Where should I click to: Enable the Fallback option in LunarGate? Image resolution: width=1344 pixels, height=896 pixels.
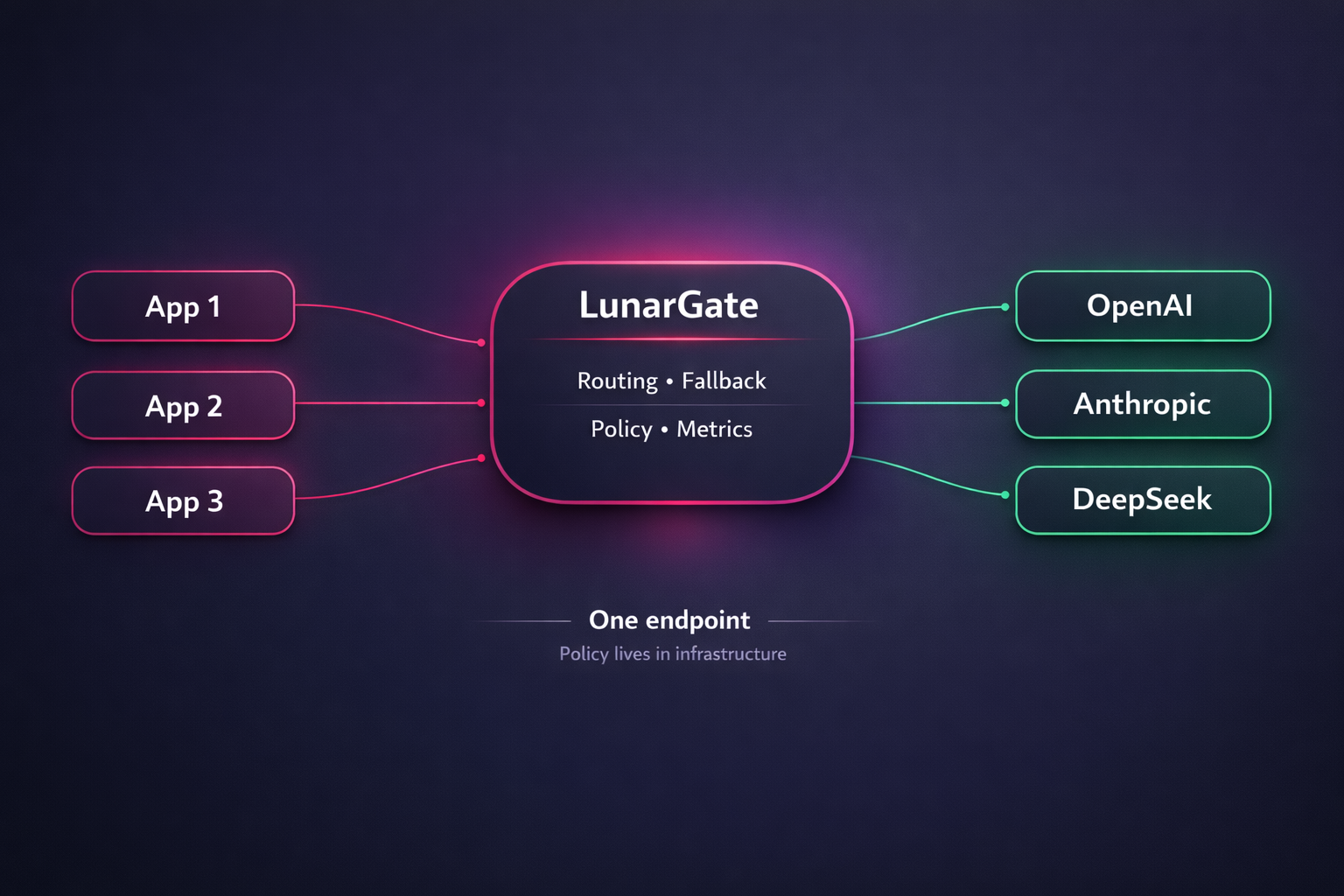(x=724, y=381)
